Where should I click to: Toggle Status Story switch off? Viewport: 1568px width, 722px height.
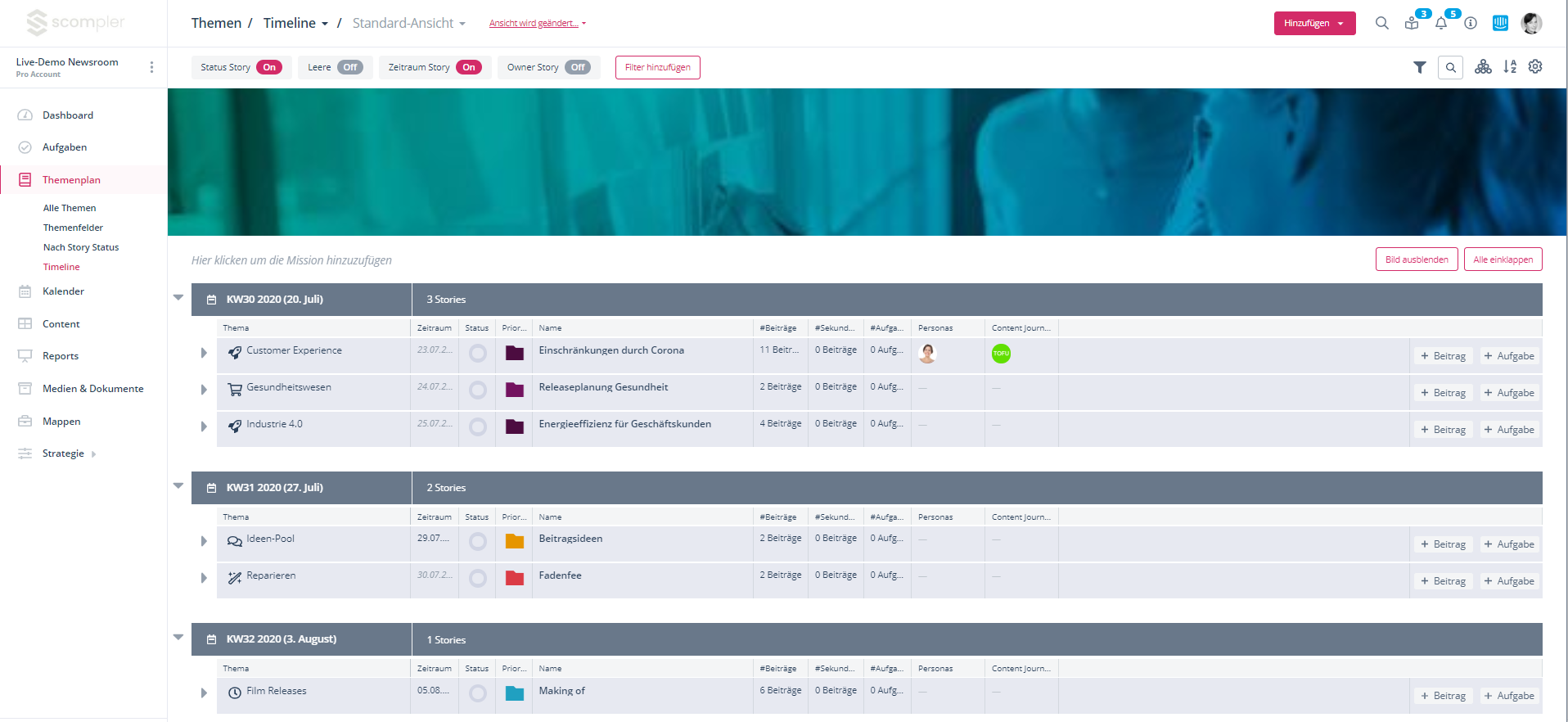(269, 67)
